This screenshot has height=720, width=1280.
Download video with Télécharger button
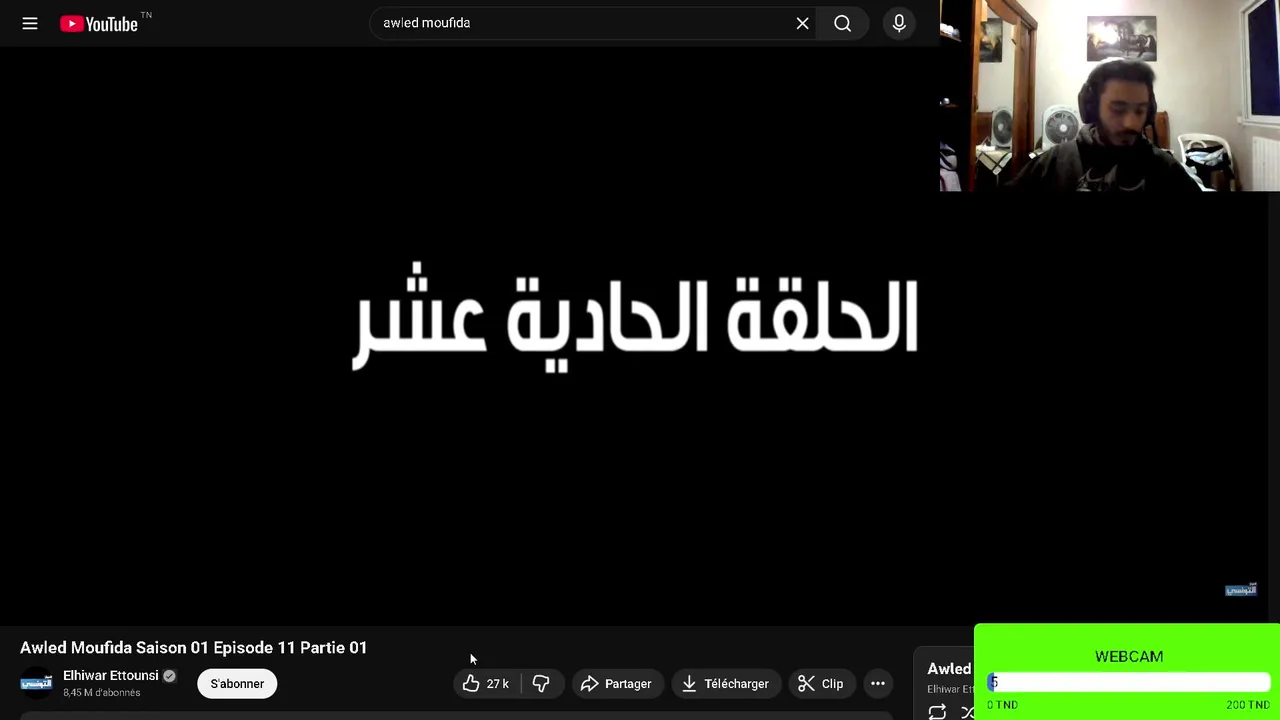tap(725, 684)
